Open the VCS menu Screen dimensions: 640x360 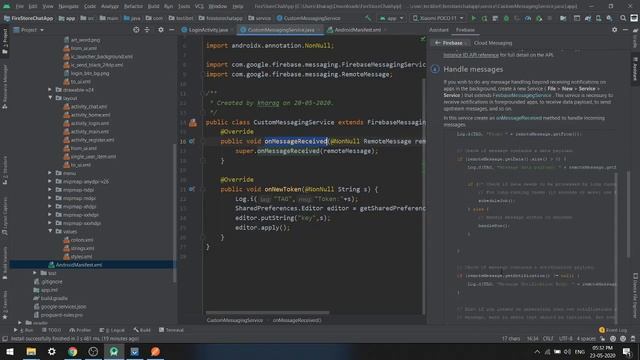point(199,6)
